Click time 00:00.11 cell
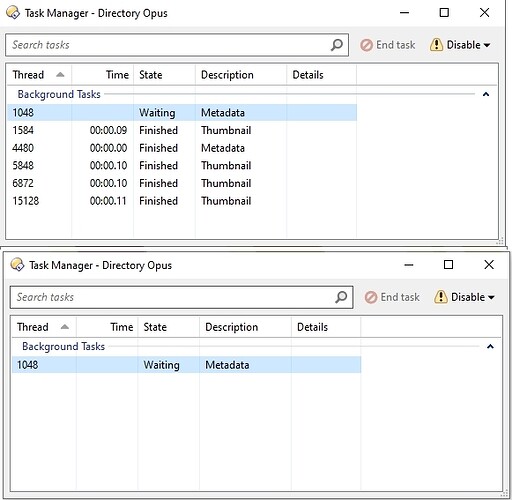 (x=108, y=201)
